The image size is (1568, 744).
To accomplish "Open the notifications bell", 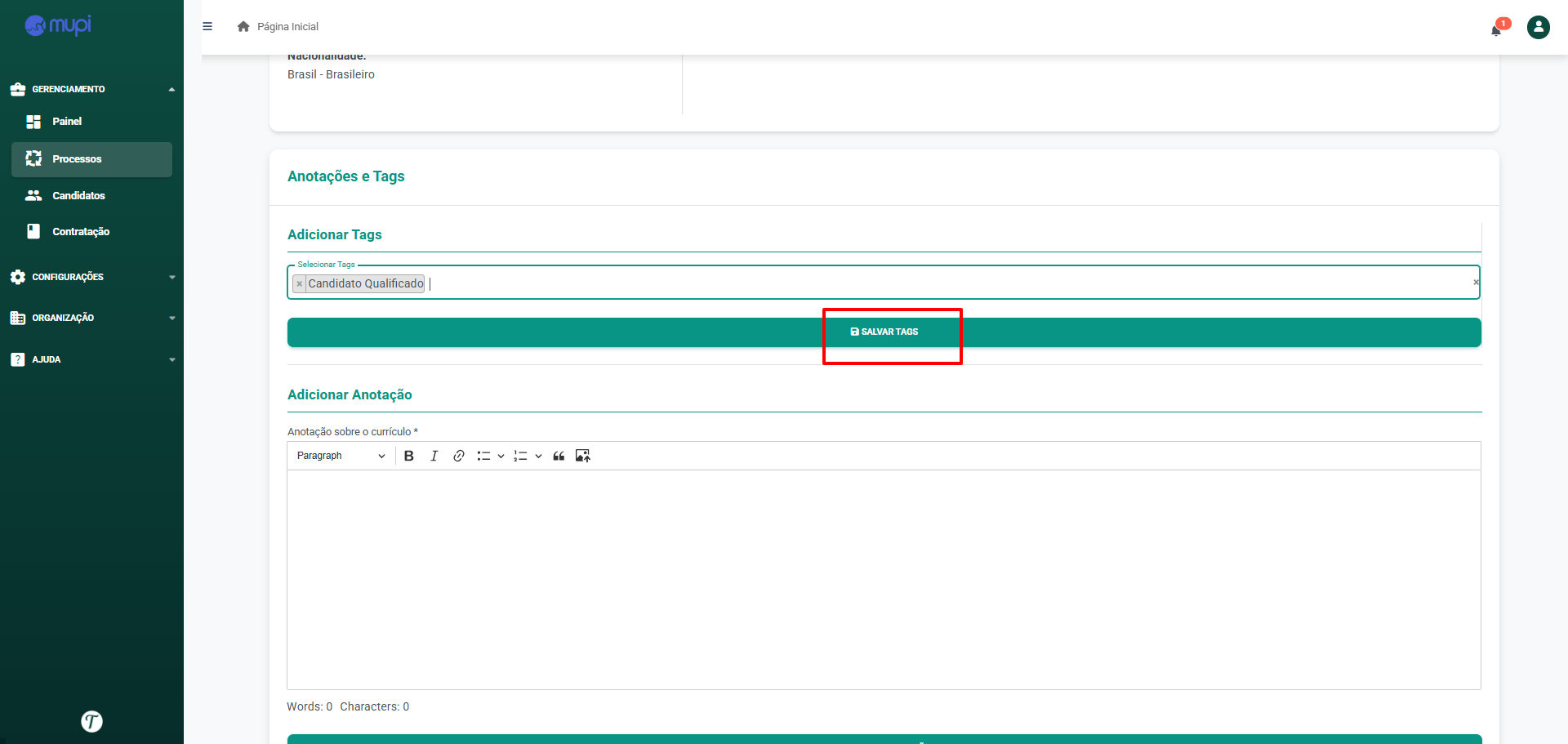I will 1496,29.
